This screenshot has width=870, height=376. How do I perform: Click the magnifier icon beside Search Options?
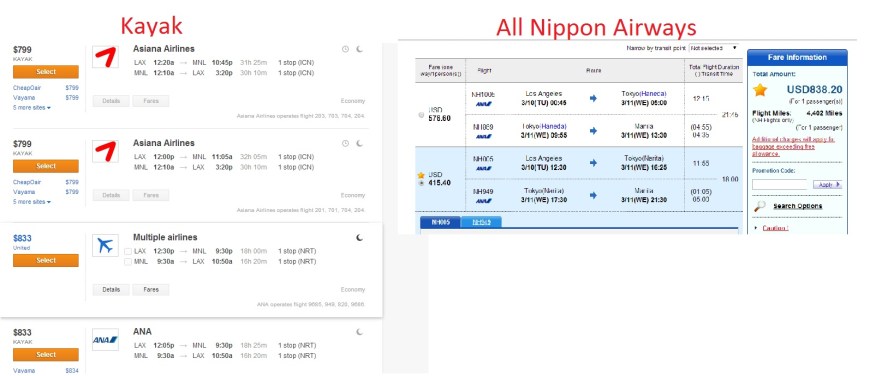[760, 206]
